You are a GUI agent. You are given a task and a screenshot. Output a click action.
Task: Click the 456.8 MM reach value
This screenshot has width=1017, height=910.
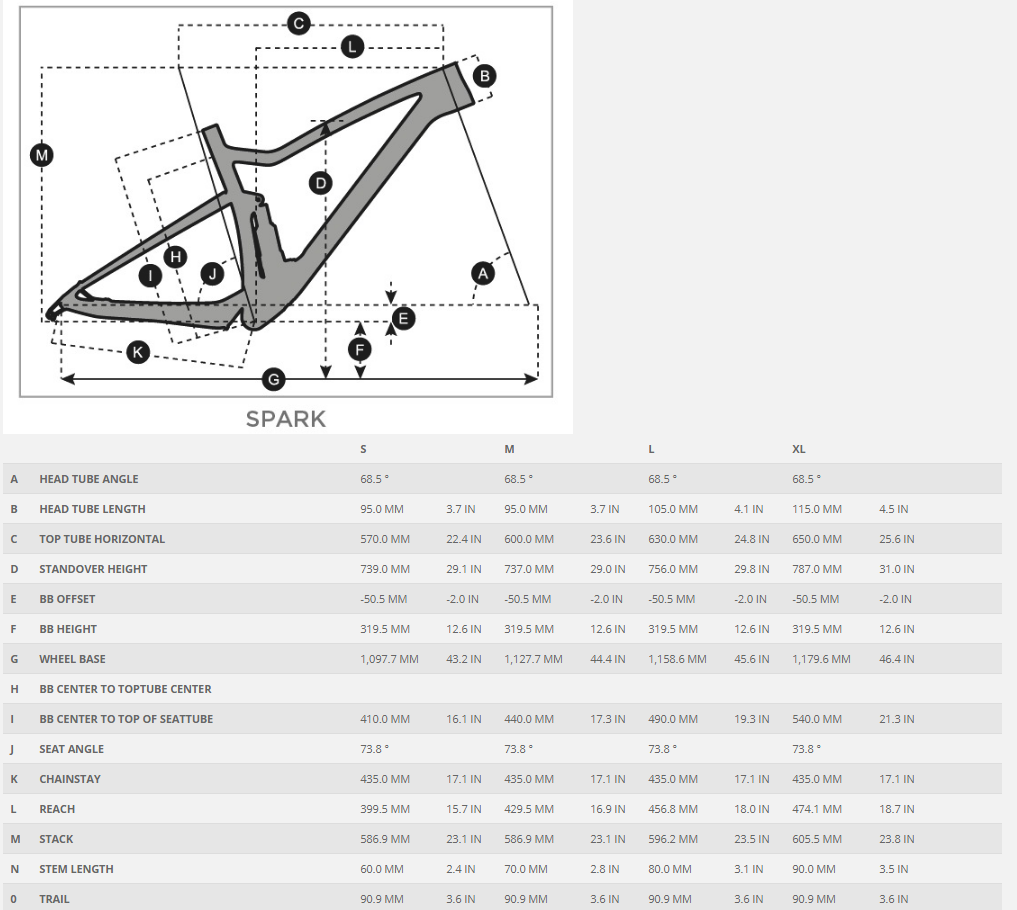[x=673, y=809]
